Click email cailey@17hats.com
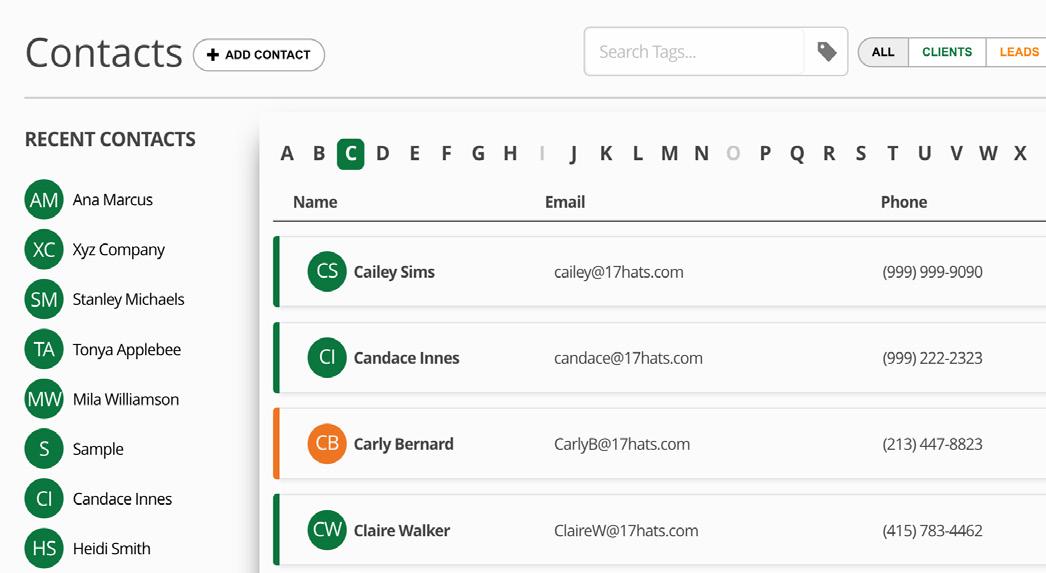The width and height of the screenshot is (1046, 573). [x=618, y=272]
